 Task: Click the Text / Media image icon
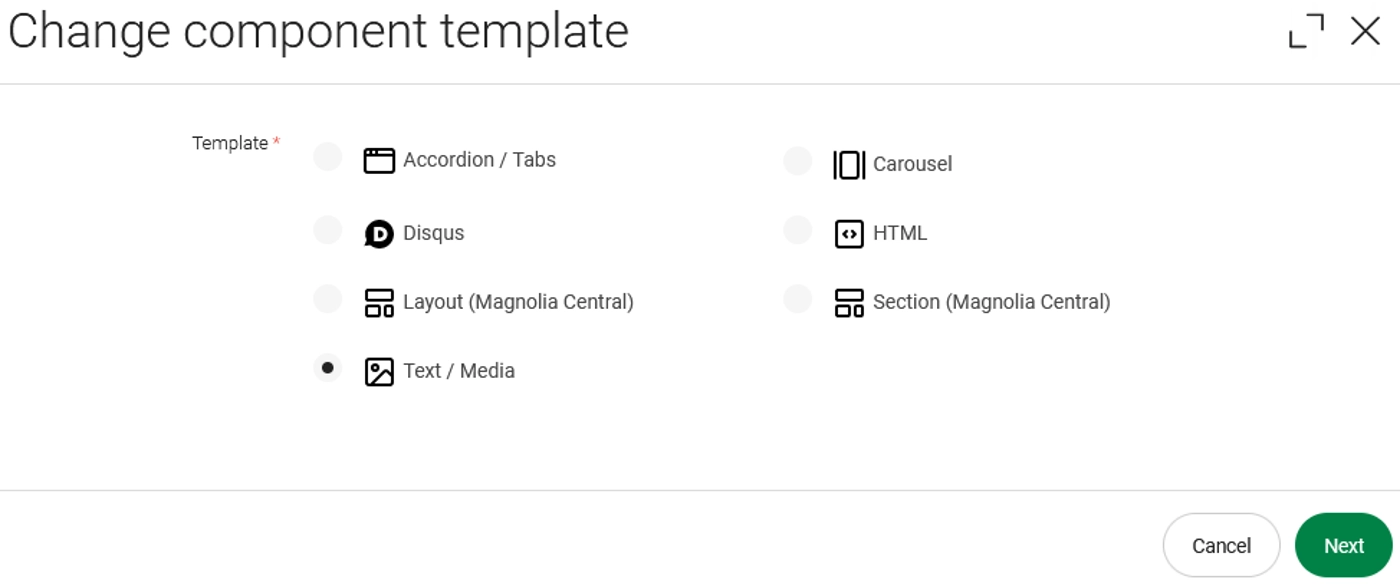(x=379, y=372)
